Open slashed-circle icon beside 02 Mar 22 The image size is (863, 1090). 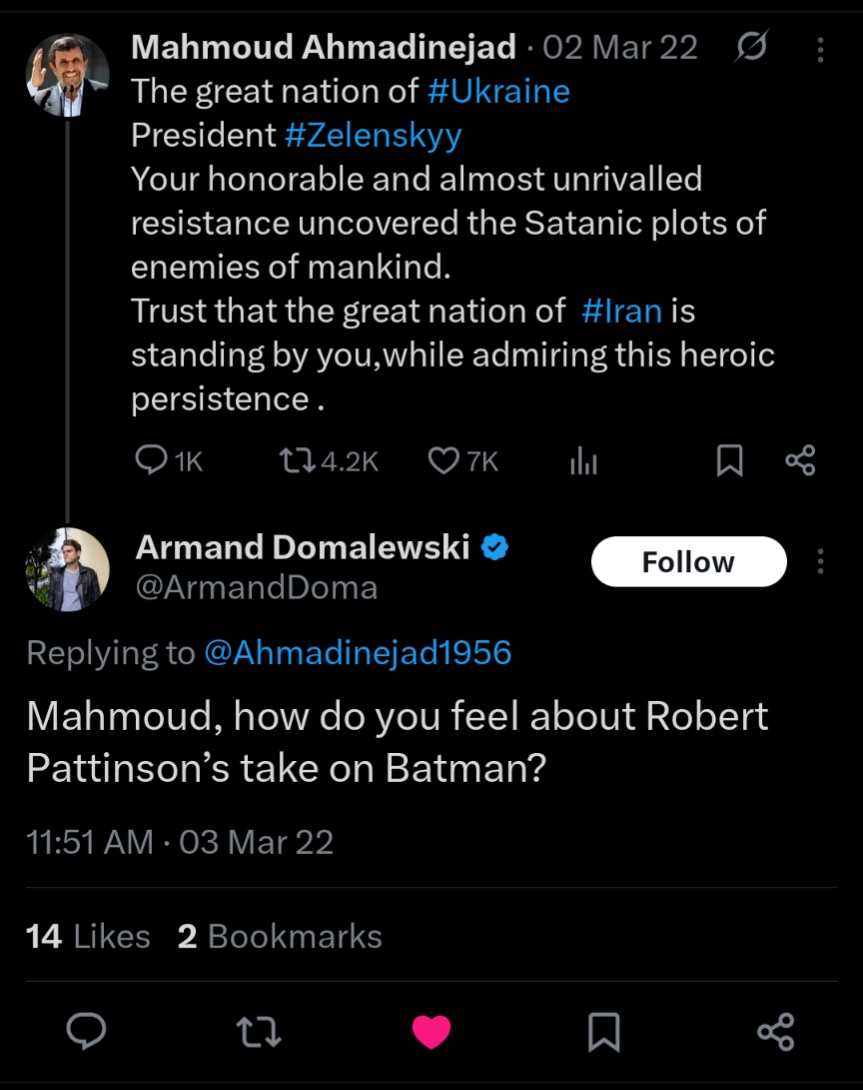point(751,48)
